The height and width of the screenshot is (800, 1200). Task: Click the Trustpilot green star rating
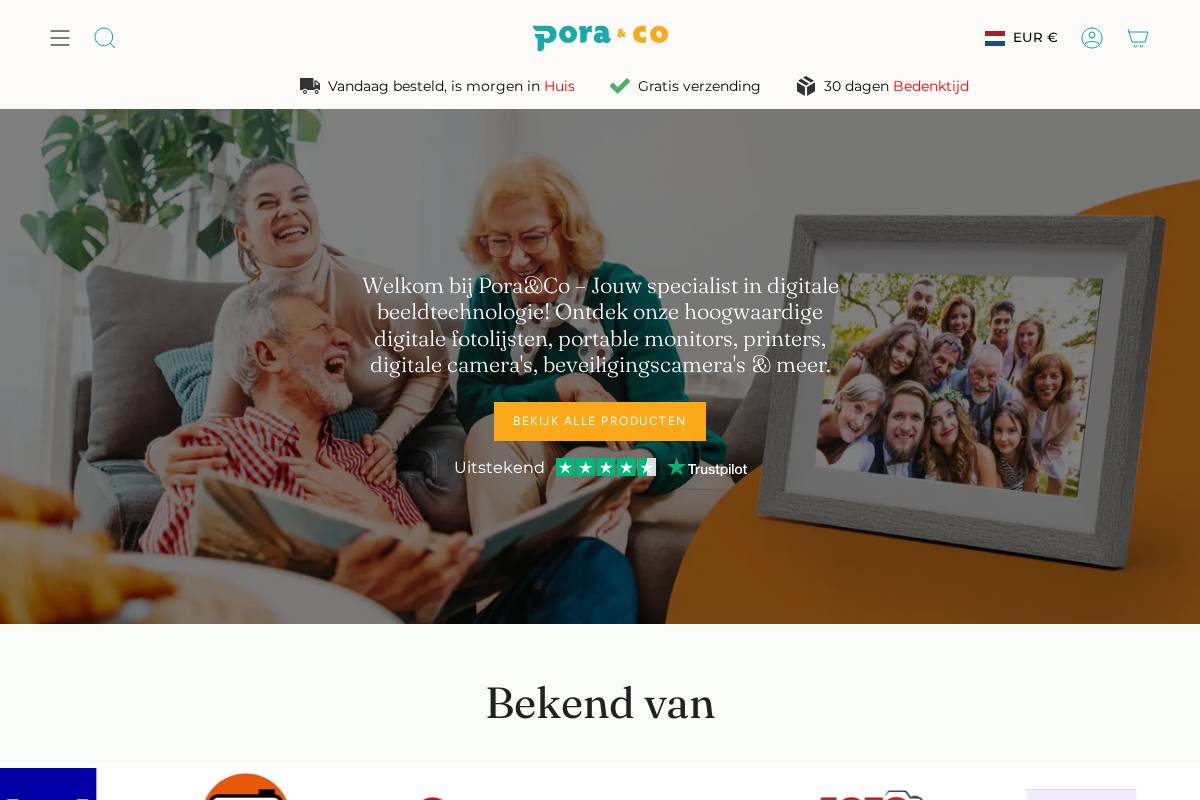pos(606,467)
